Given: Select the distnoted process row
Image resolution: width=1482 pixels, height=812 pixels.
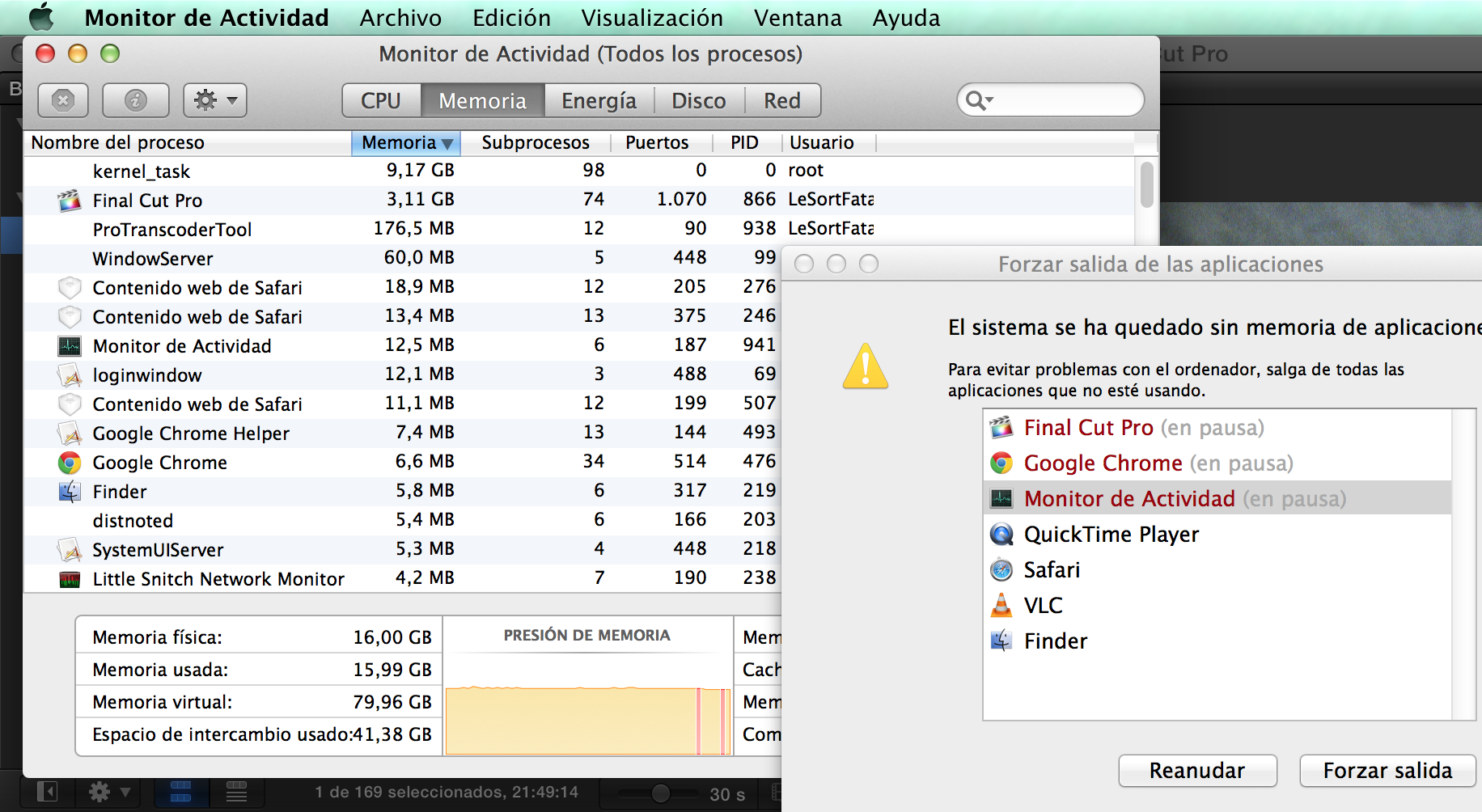Looking at the screenshot, I should coord(403,520).
